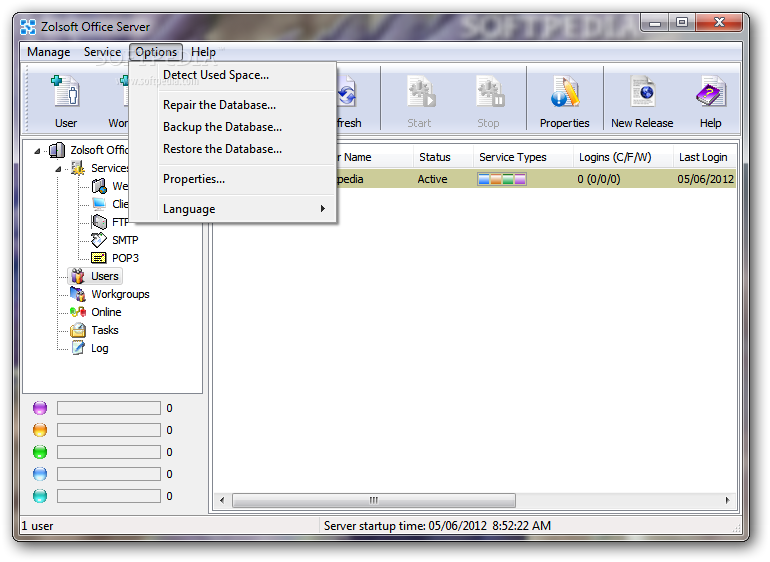
Task: Click the User toolbar icon
Action: [x=66, y=92]
